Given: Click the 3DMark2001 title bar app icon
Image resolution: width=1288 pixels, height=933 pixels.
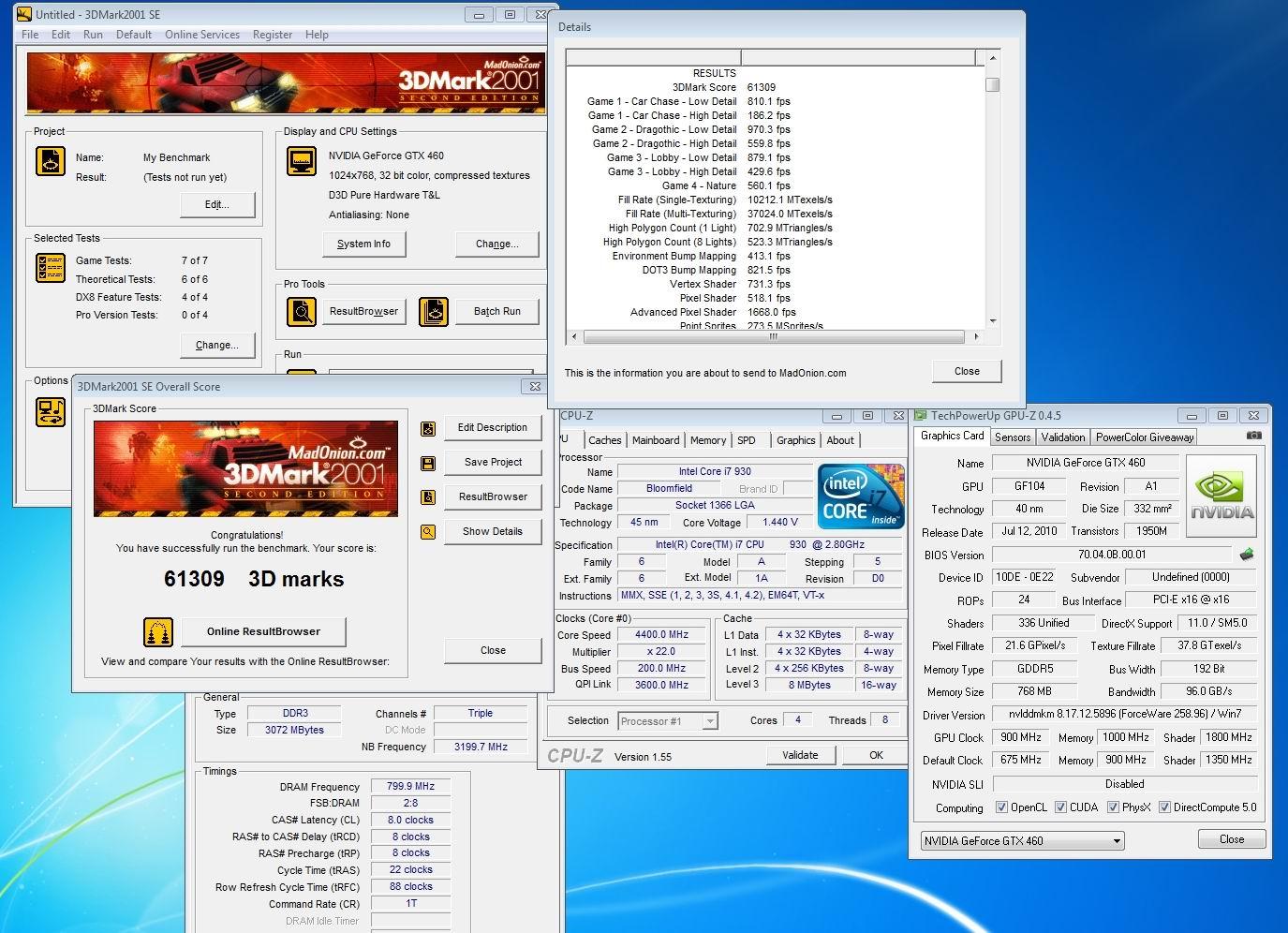Looking at the screenshot, I should 24,14.
